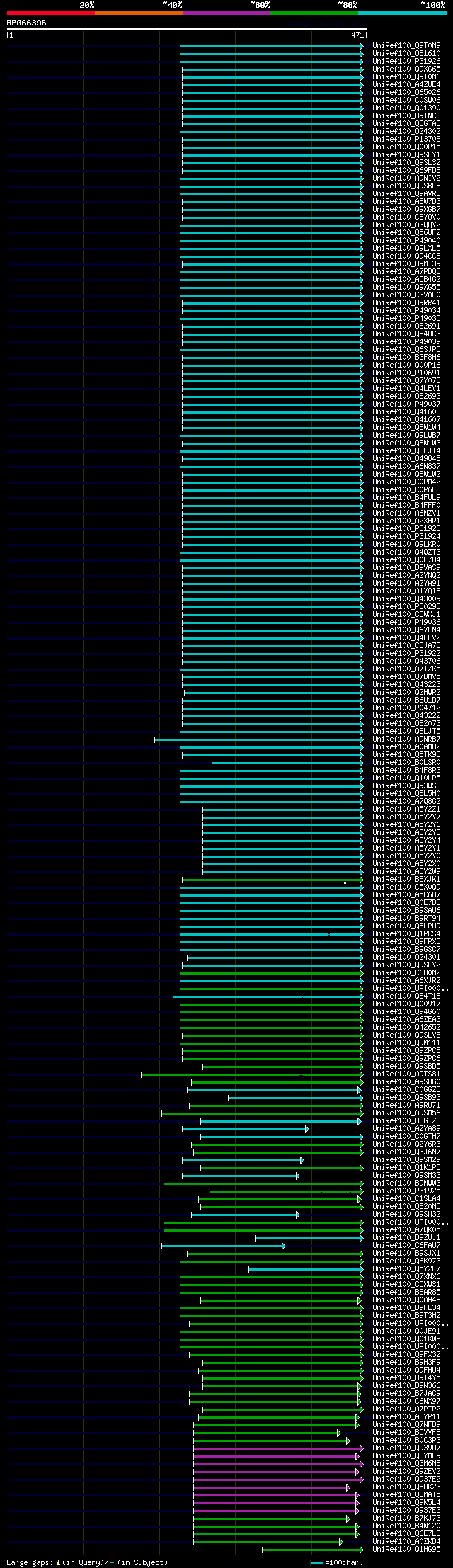Open hit UniRef100_Q9T0M9
This screenshot has width=453, height=1568.
(x=406, y=46)
